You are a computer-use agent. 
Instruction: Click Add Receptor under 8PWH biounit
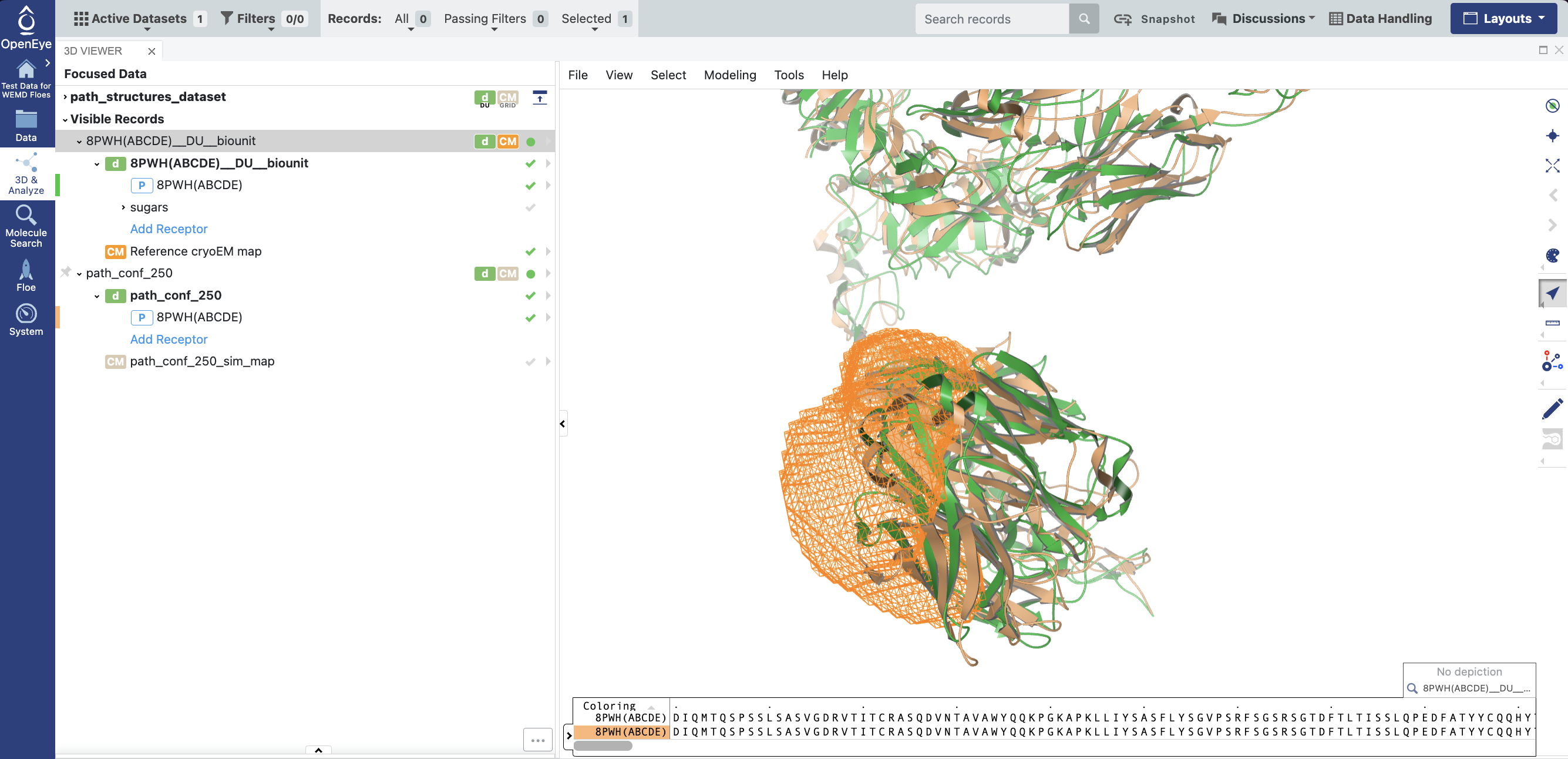169,229
